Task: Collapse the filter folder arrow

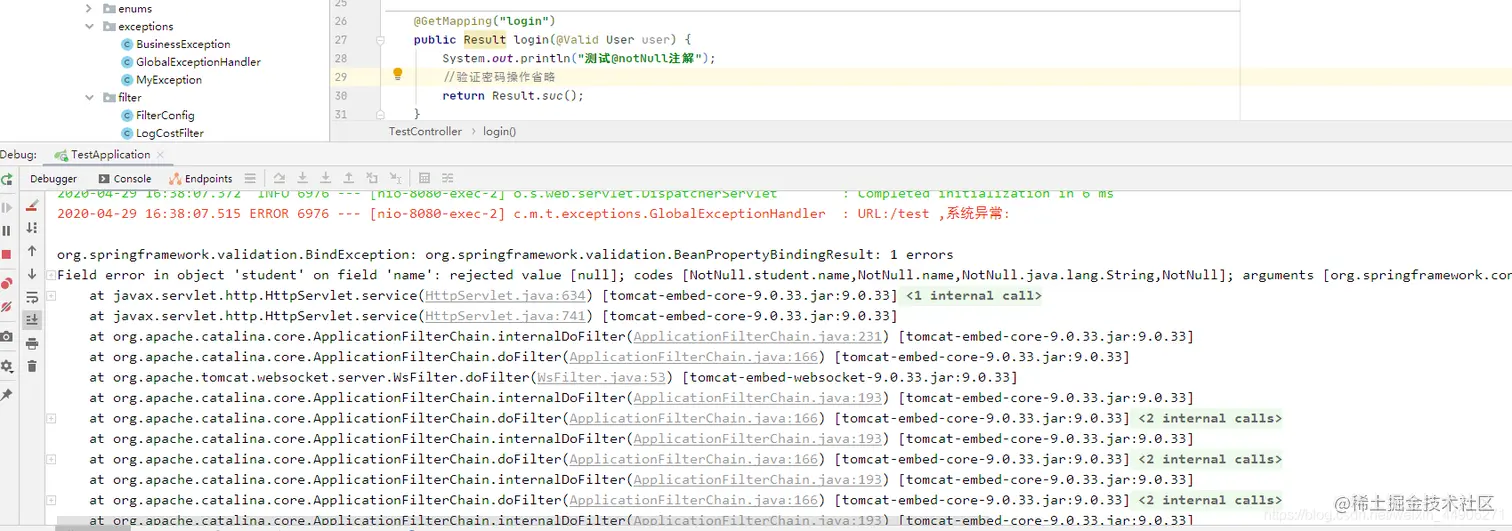Action: pyautogui.click(x=89, y=98)
